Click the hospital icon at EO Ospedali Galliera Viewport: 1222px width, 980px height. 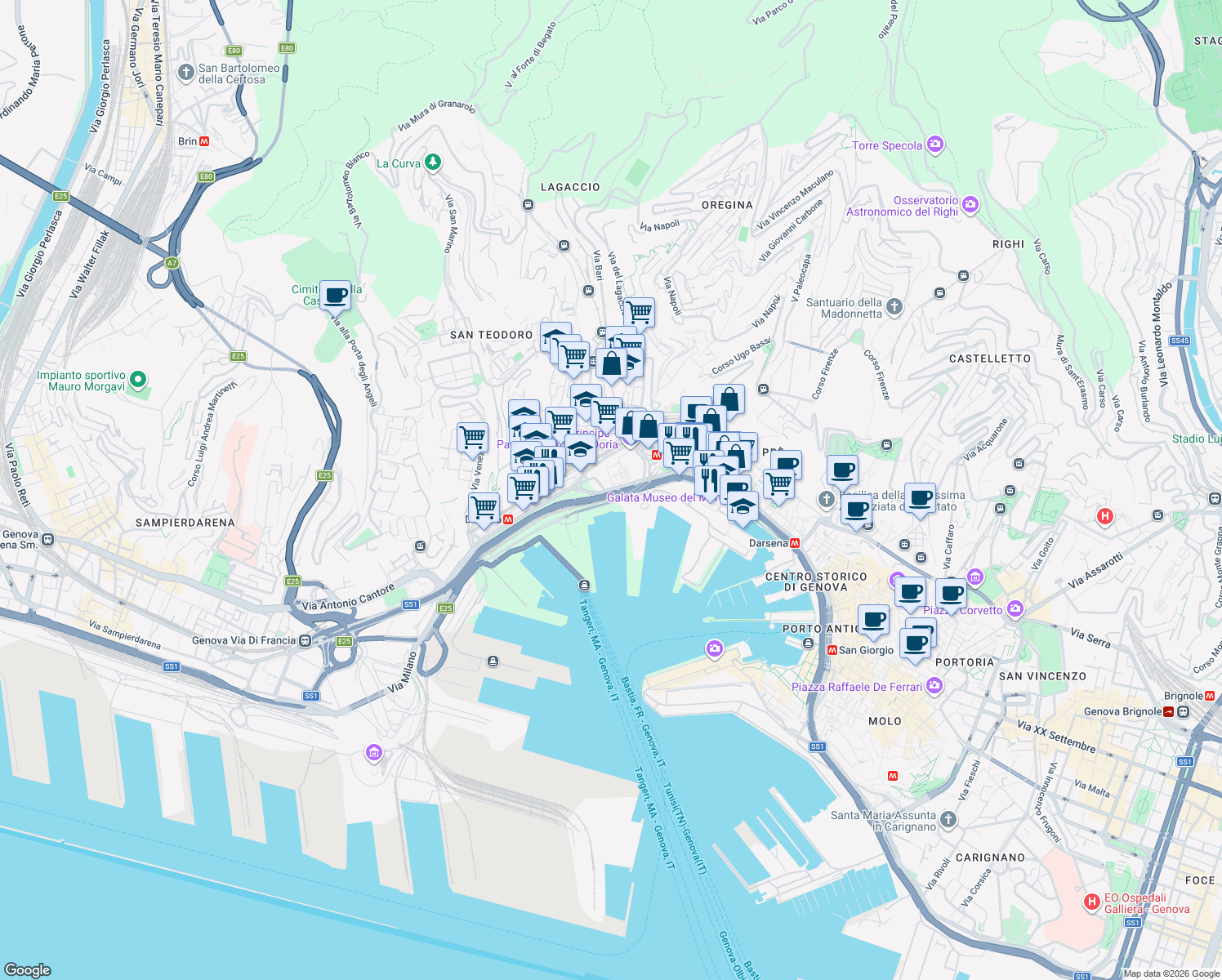(1092, 901)
